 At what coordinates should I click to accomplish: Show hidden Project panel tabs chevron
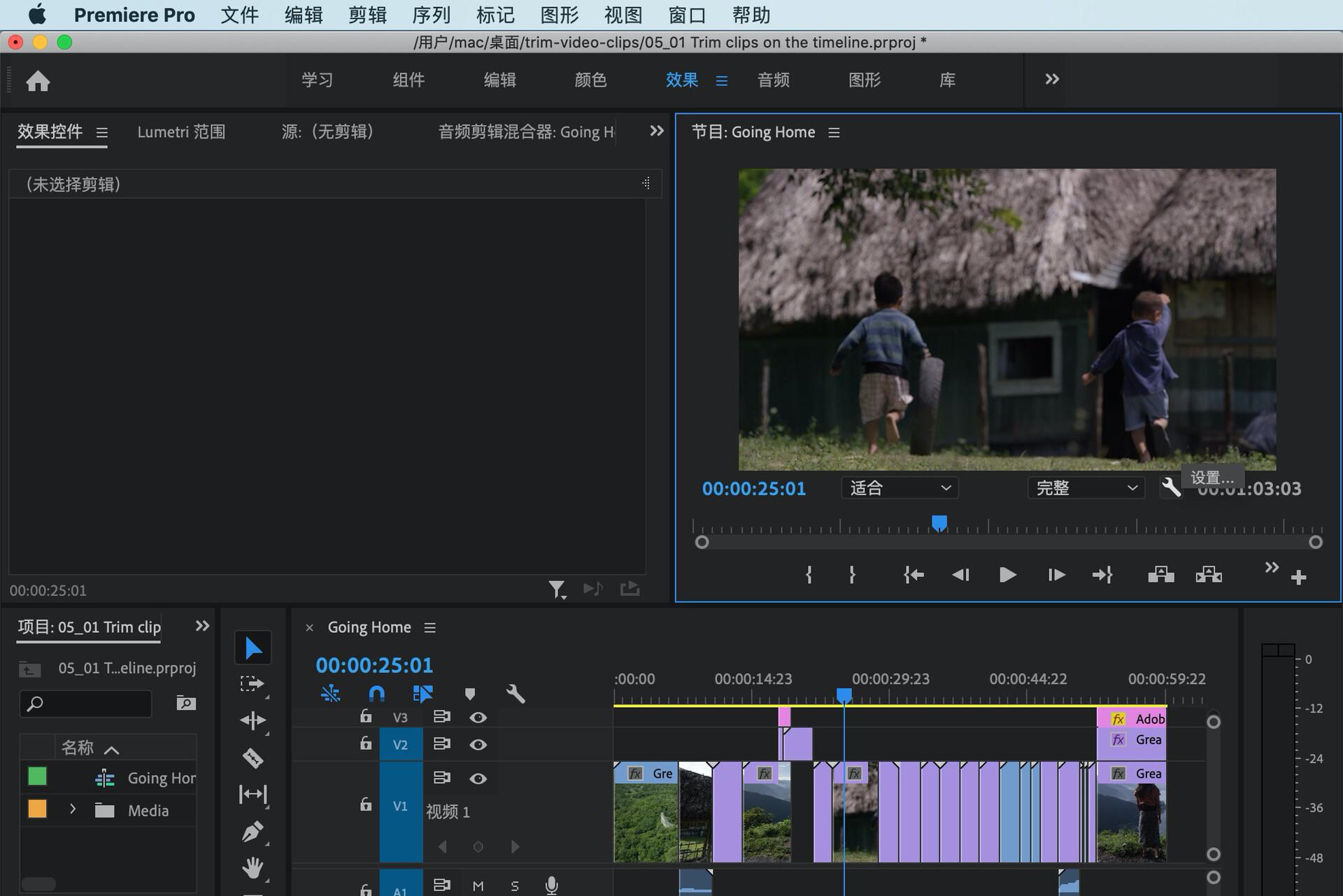point(202,625)
